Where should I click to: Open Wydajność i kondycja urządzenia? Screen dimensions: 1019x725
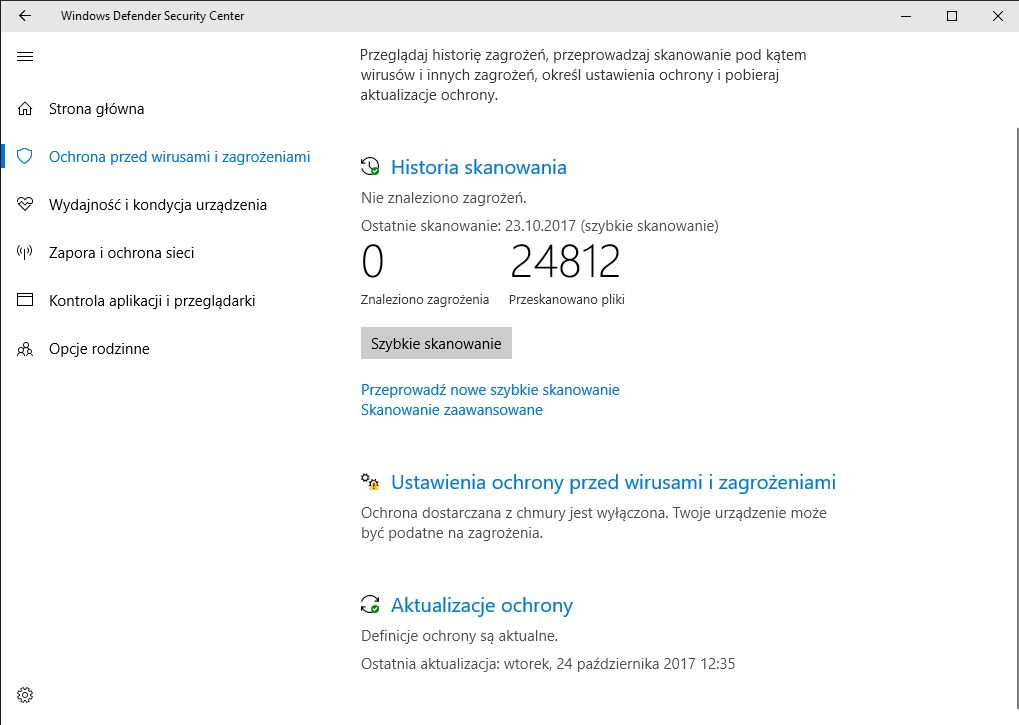pos(158,205)
